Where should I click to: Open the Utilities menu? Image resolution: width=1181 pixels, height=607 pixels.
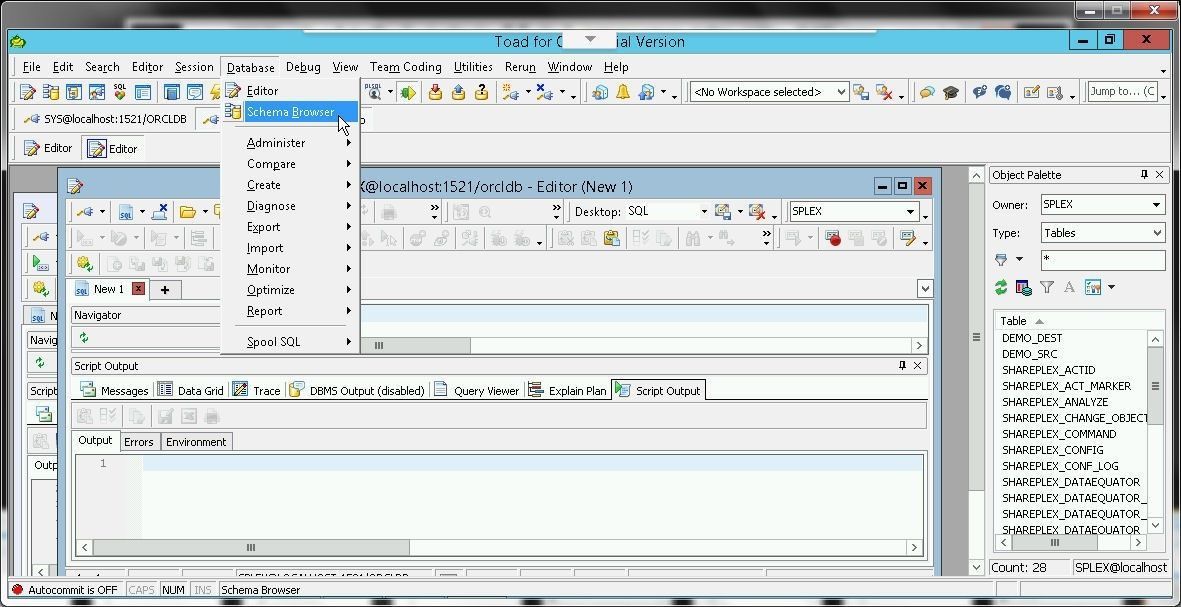pos(473,67)
